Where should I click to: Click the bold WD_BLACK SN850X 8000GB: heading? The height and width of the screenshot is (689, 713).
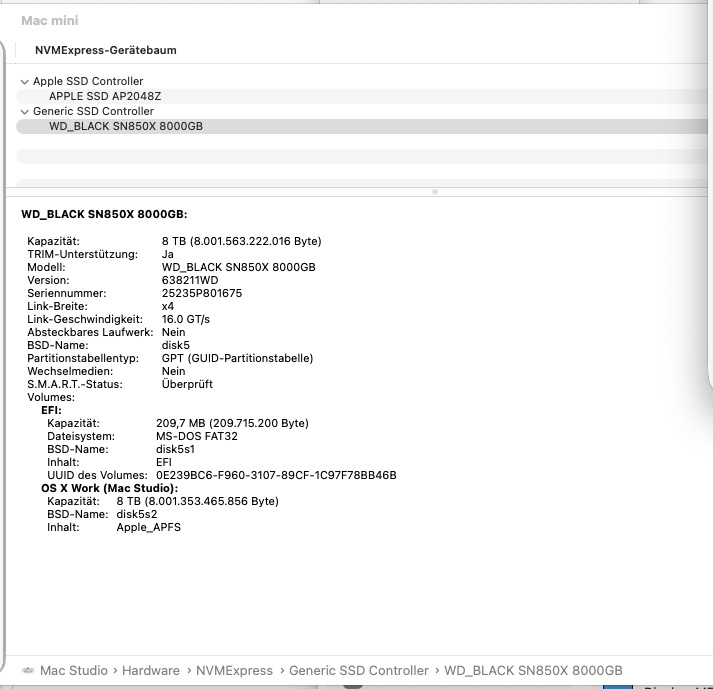tap(104, 215)
